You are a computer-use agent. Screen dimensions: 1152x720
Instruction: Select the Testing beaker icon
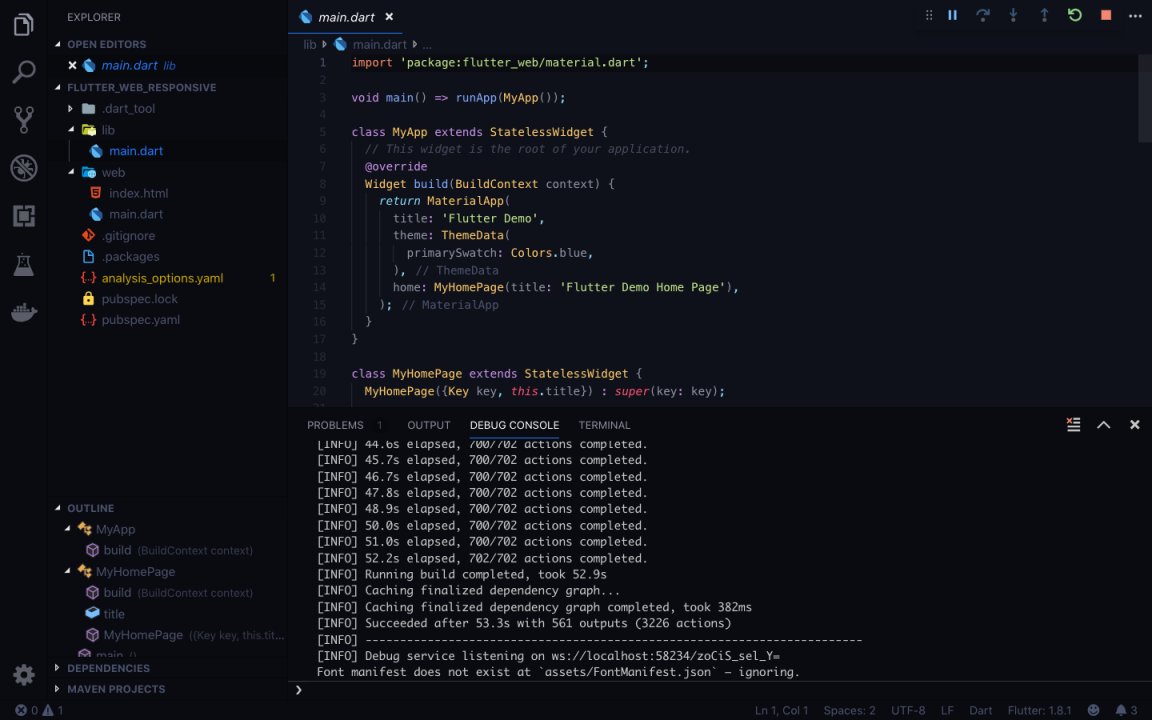(23, 263)
